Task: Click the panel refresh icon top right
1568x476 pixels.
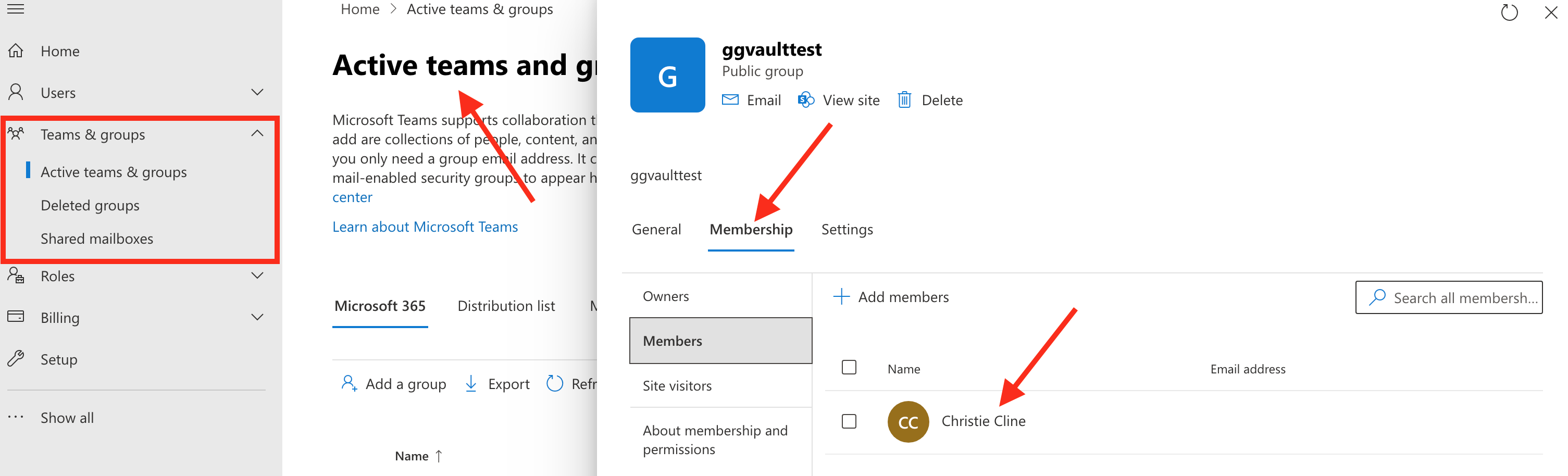Action: tap(1510, 12)
